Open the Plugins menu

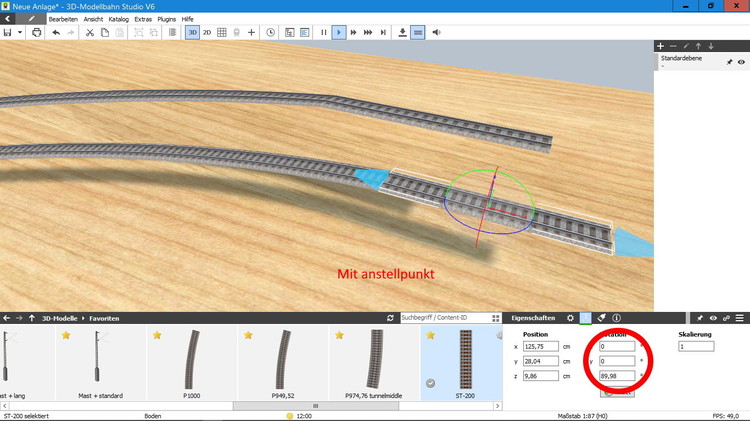click(x=166, y=19)
